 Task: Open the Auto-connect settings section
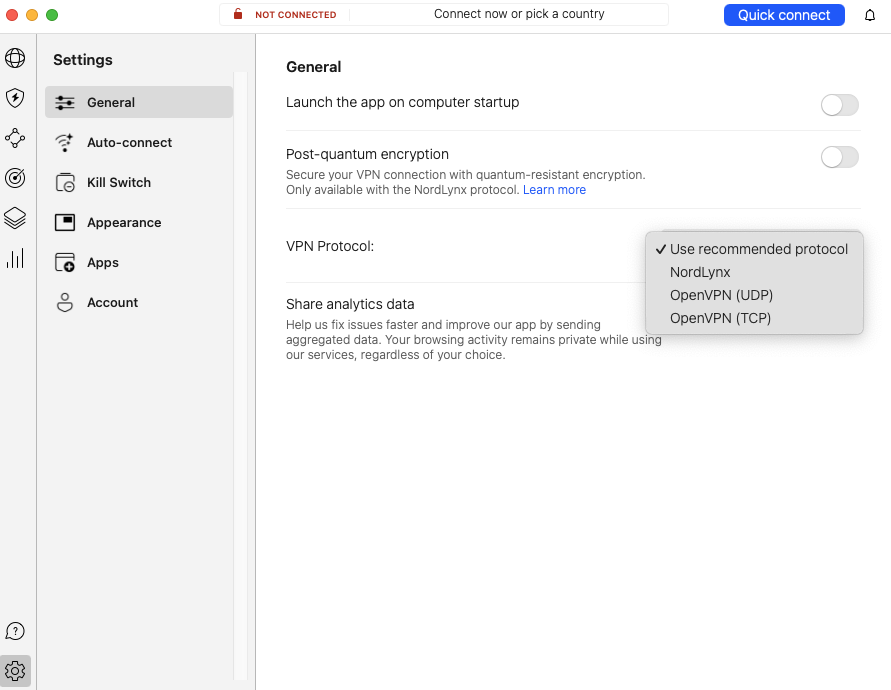pyautogui.click(x=129, y=142)
